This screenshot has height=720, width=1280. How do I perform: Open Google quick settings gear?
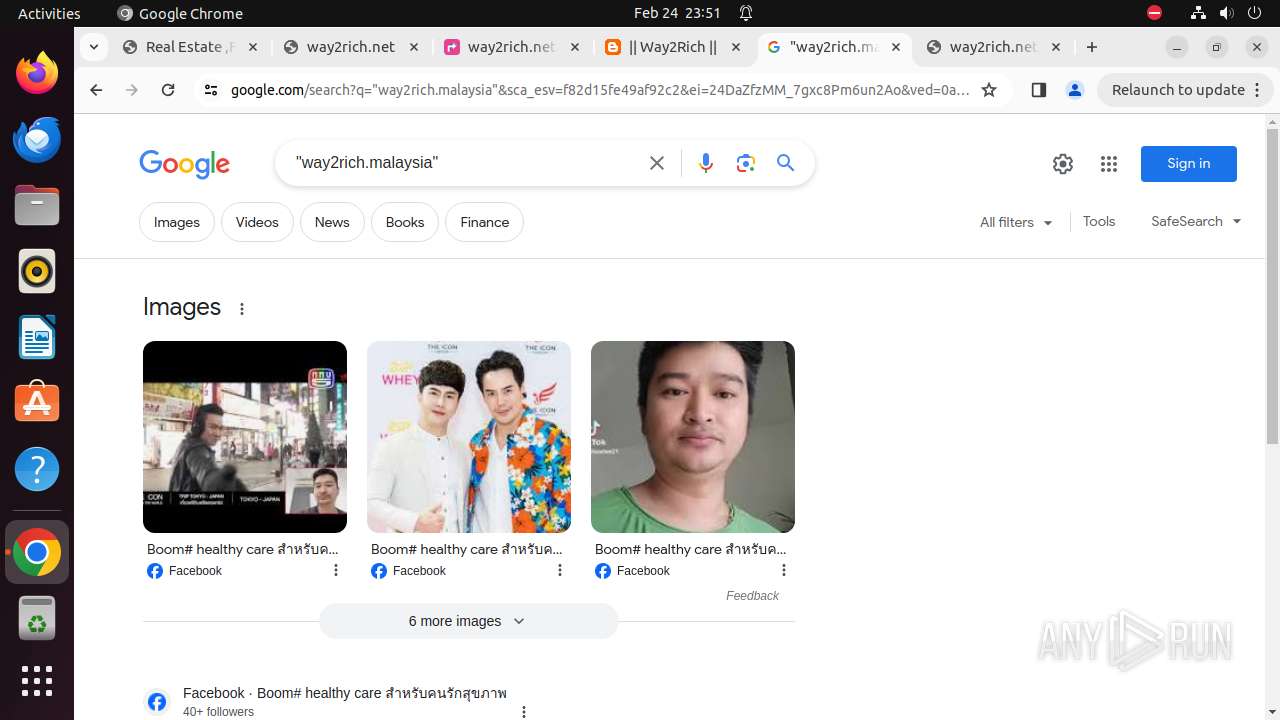click(x=1063, y=164)
